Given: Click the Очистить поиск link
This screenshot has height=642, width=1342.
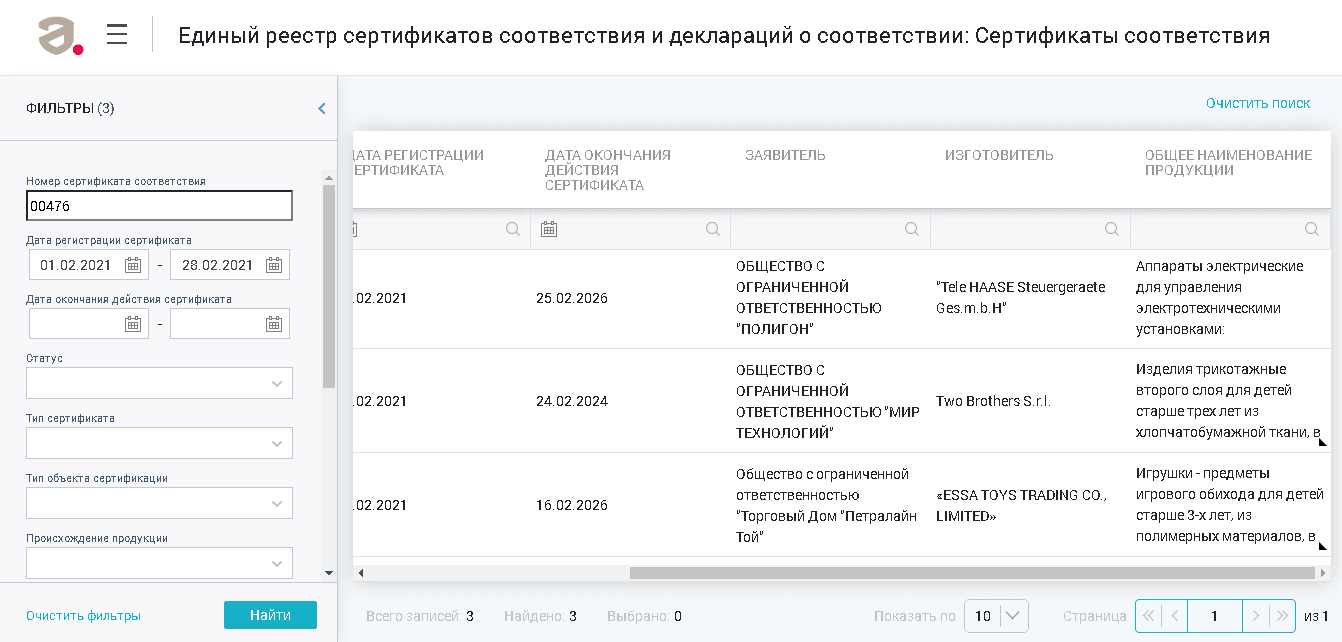Looking at the screenshot, I should point(1257,103).
